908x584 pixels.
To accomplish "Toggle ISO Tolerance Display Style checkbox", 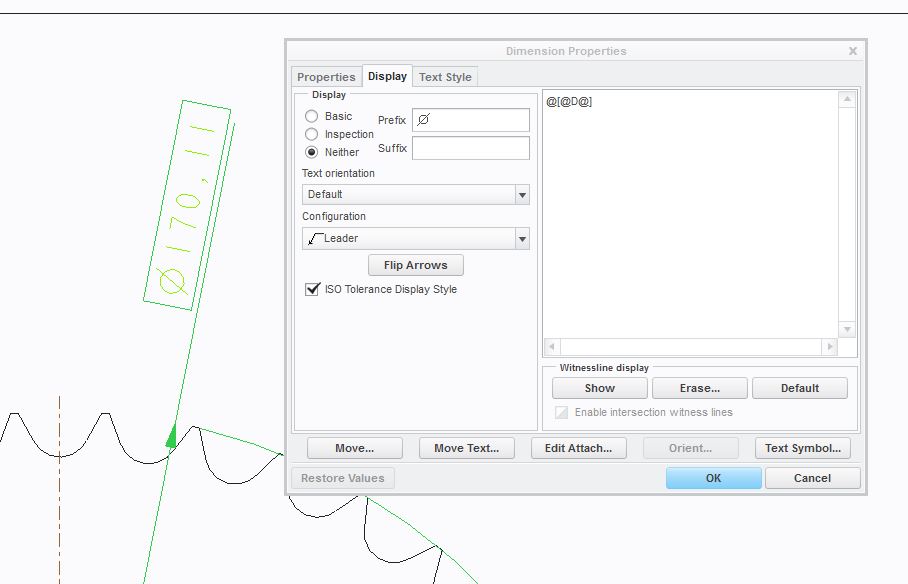I will coord(312,289).
